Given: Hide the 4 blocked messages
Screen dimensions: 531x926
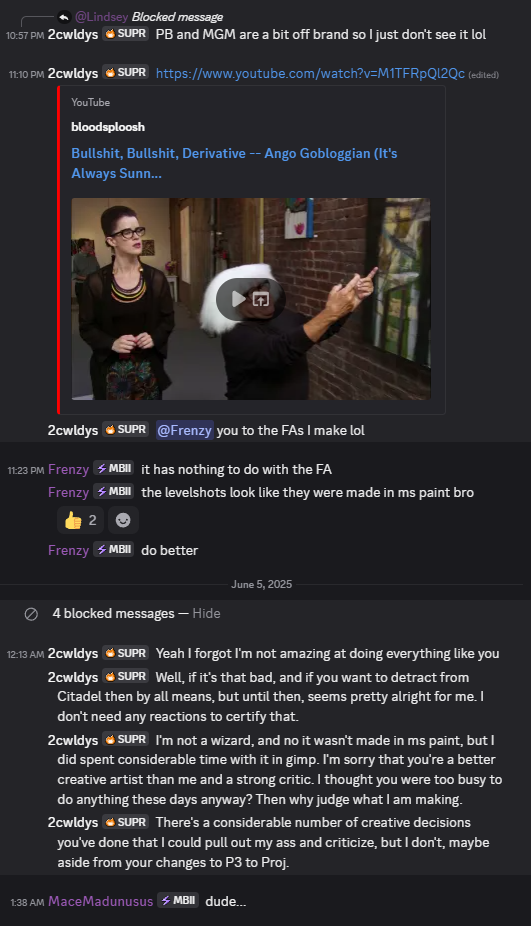Looking at the screenshot, I should pos(206,614).
